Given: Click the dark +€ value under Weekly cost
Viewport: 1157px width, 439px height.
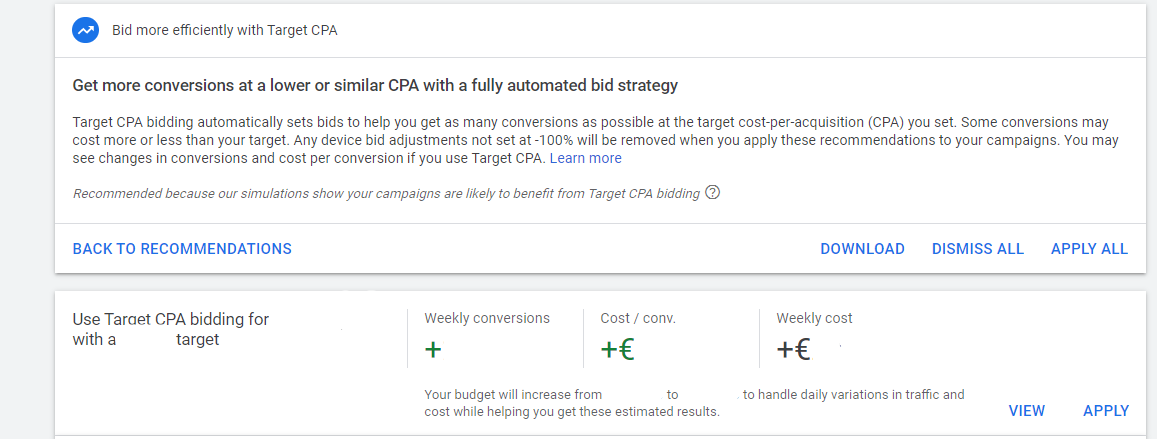Looking at the screenshot, I should coord(793,350).
